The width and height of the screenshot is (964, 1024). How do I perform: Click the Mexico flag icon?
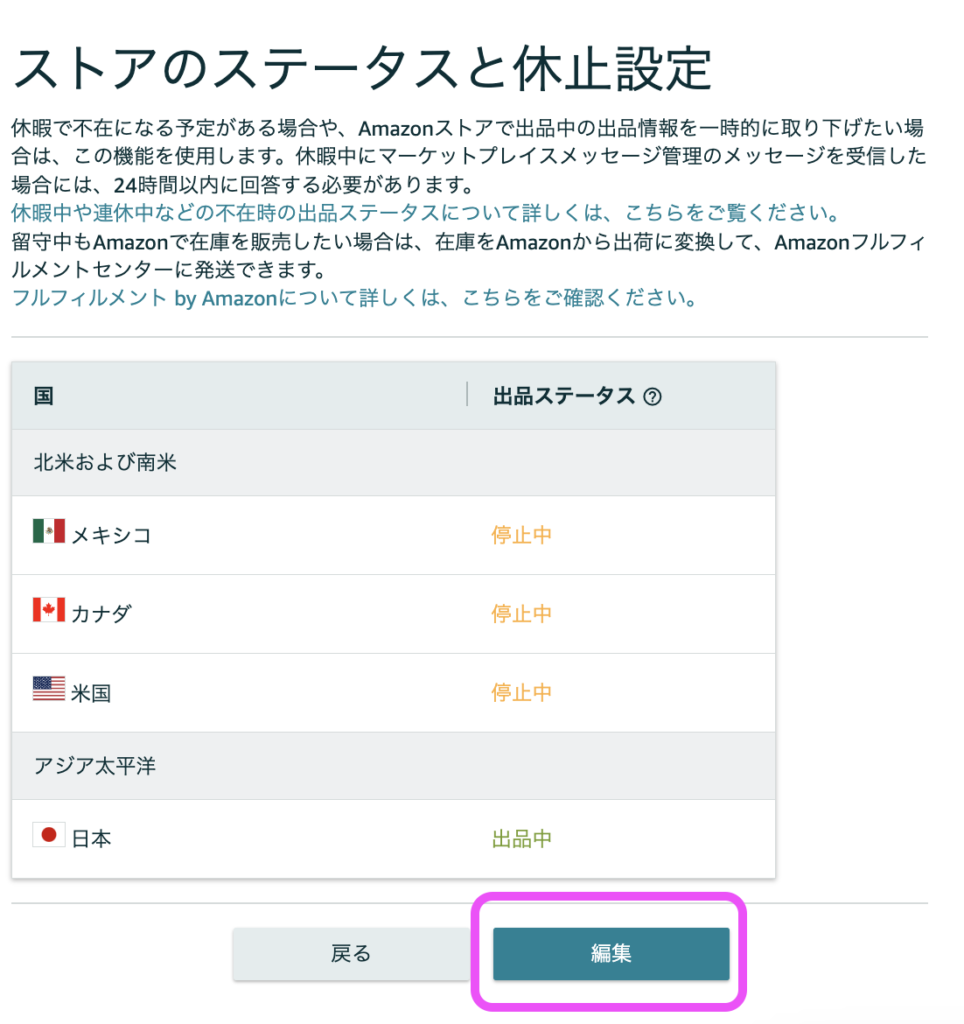coord(48,533)
